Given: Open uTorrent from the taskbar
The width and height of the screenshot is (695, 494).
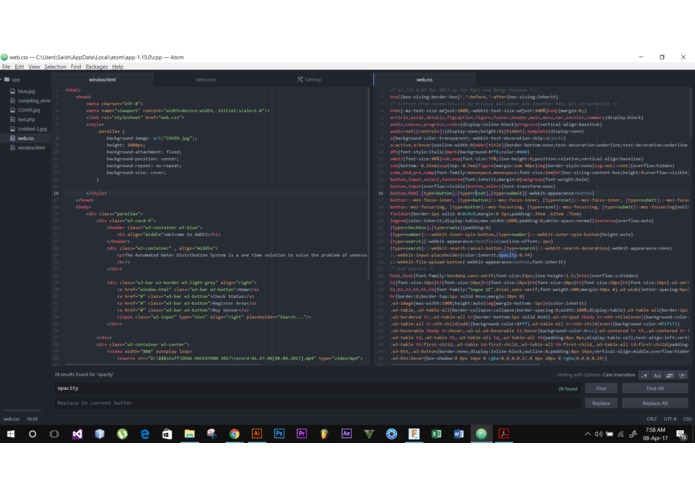Looking at the screenshot, I should (122, 434).
